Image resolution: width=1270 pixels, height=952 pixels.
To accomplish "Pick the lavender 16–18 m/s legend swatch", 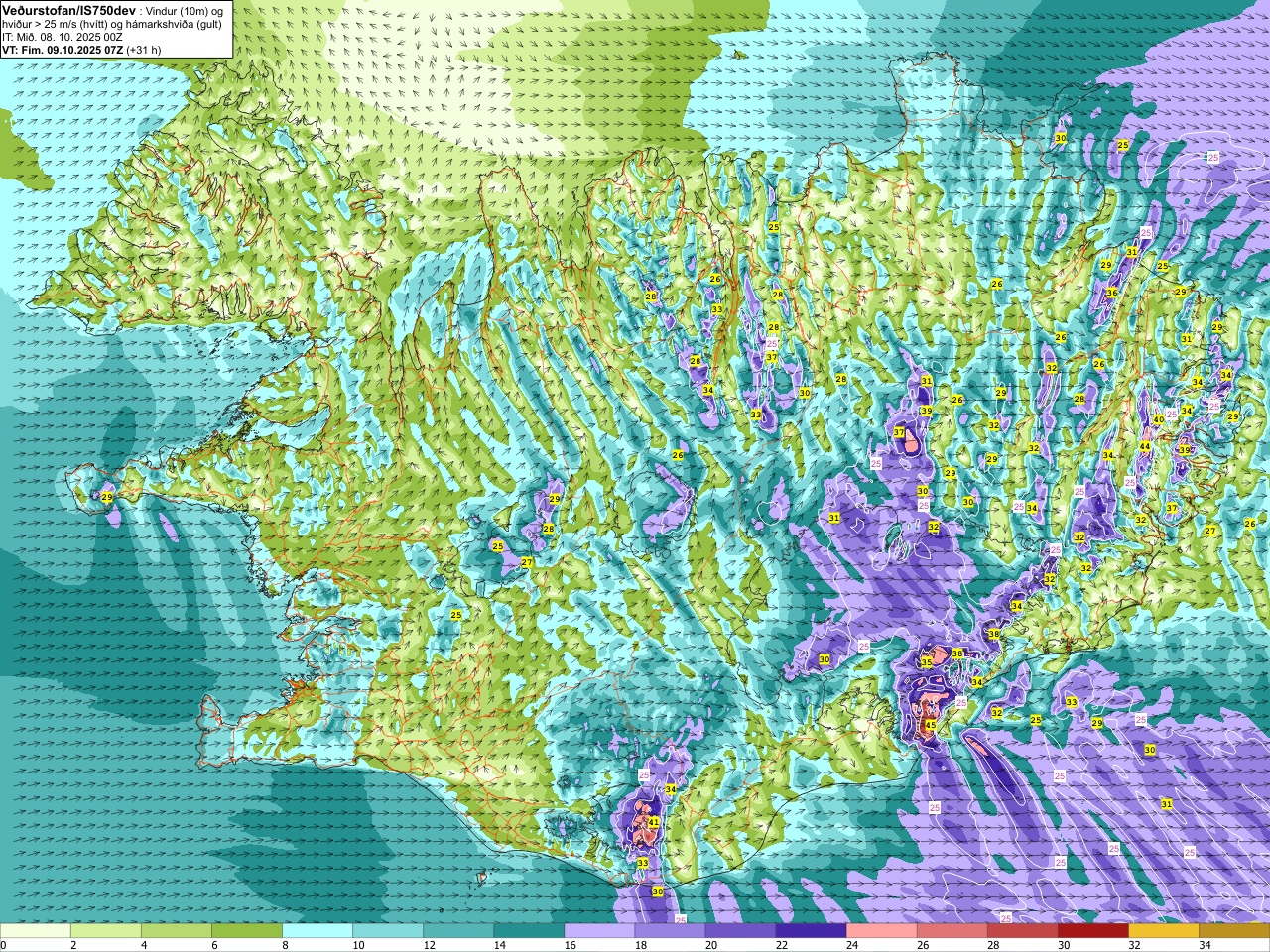I will click(x=599, y=931).
